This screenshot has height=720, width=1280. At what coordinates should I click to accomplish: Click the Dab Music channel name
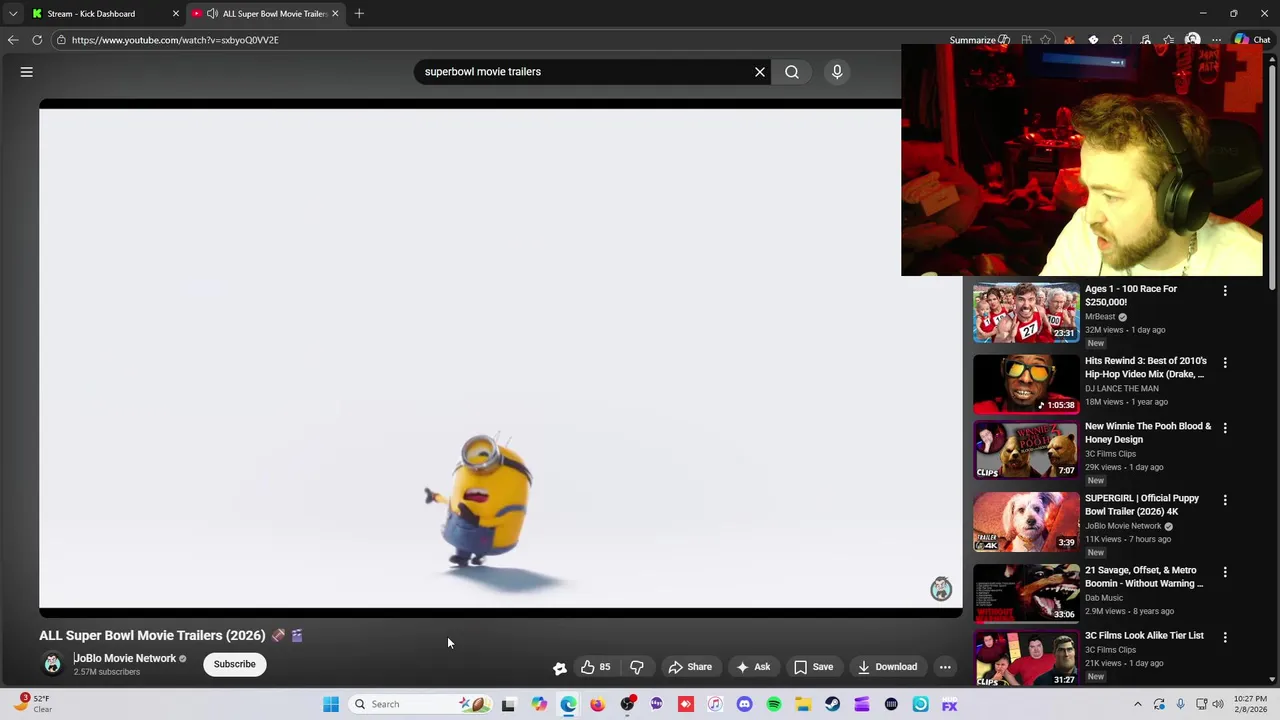point(1104,598)
